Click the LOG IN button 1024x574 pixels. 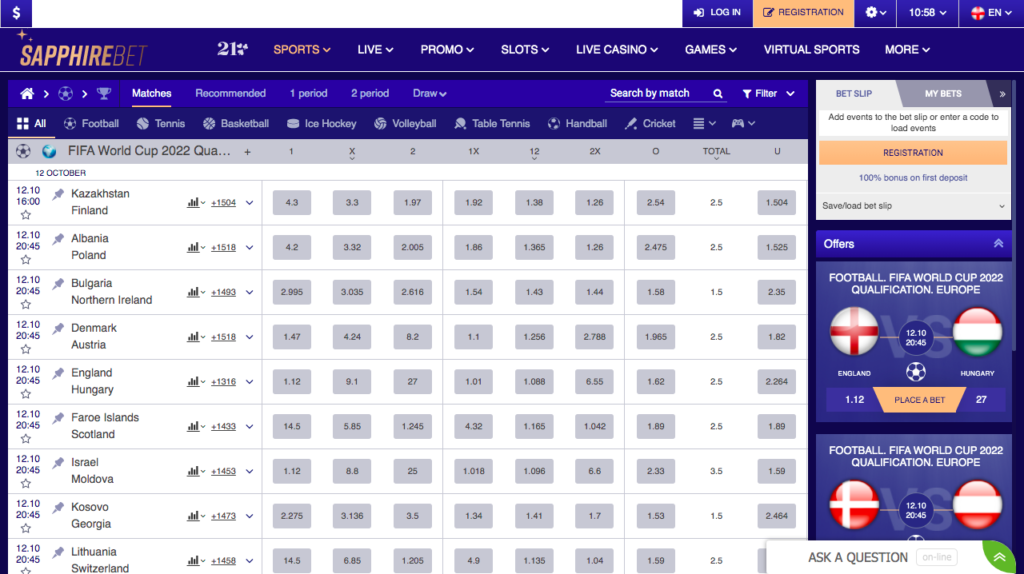[x=717, y=12]
